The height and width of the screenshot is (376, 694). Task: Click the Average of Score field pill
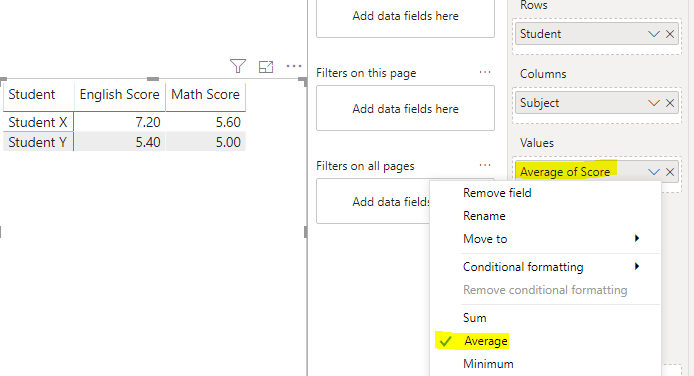point(597,172)
